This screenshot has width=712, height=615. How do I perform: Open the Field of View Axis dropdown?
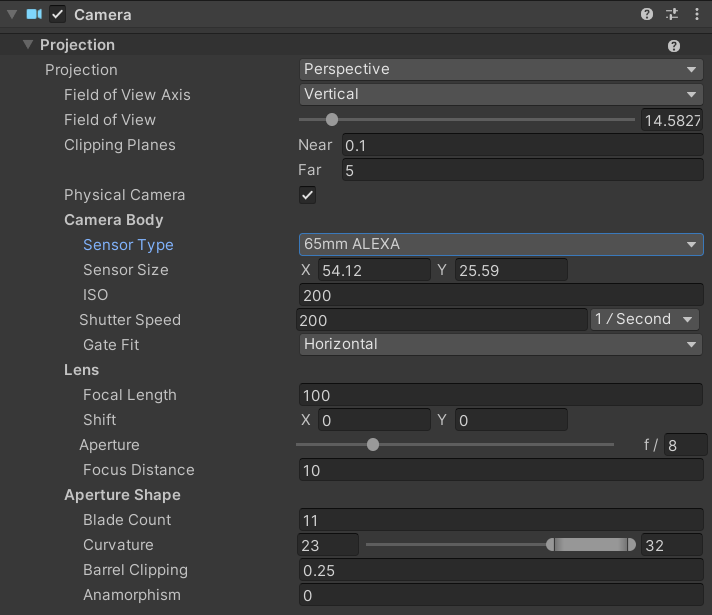click(x=501, y=94)
